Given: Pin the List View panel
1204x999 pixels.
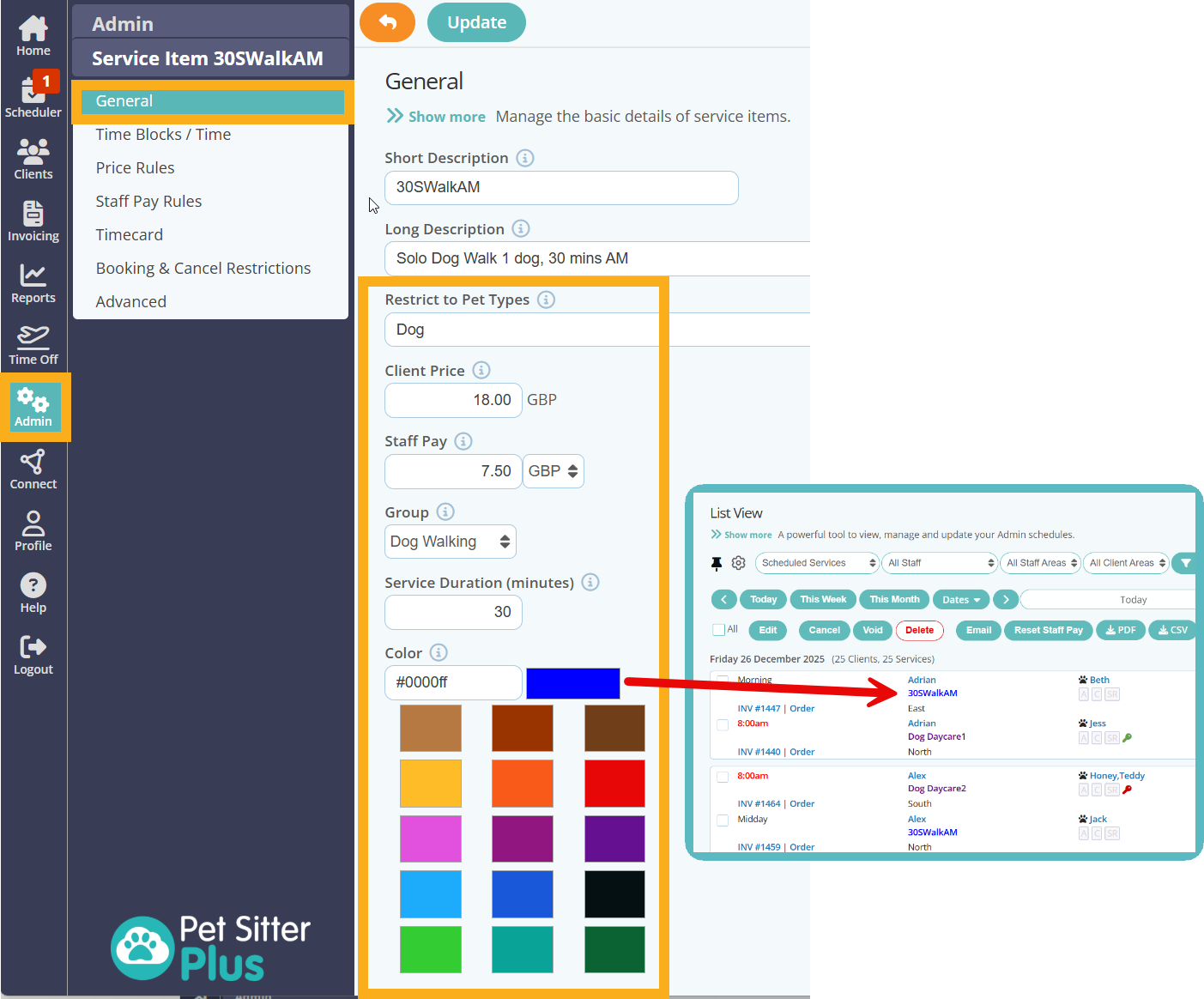Looking at the screenshot, I should [718, 563].
